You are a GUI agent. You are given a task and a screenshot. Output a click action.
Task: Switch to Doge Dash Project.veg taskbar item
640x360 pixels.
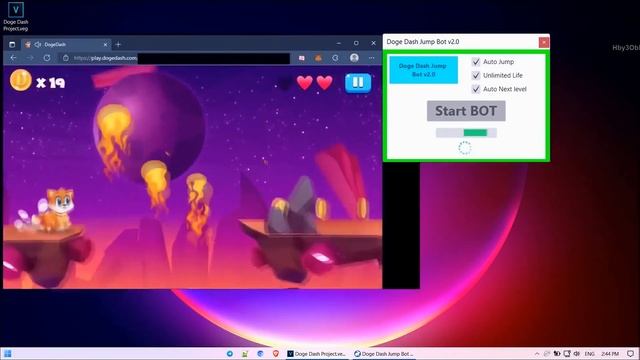coord(317,354)
